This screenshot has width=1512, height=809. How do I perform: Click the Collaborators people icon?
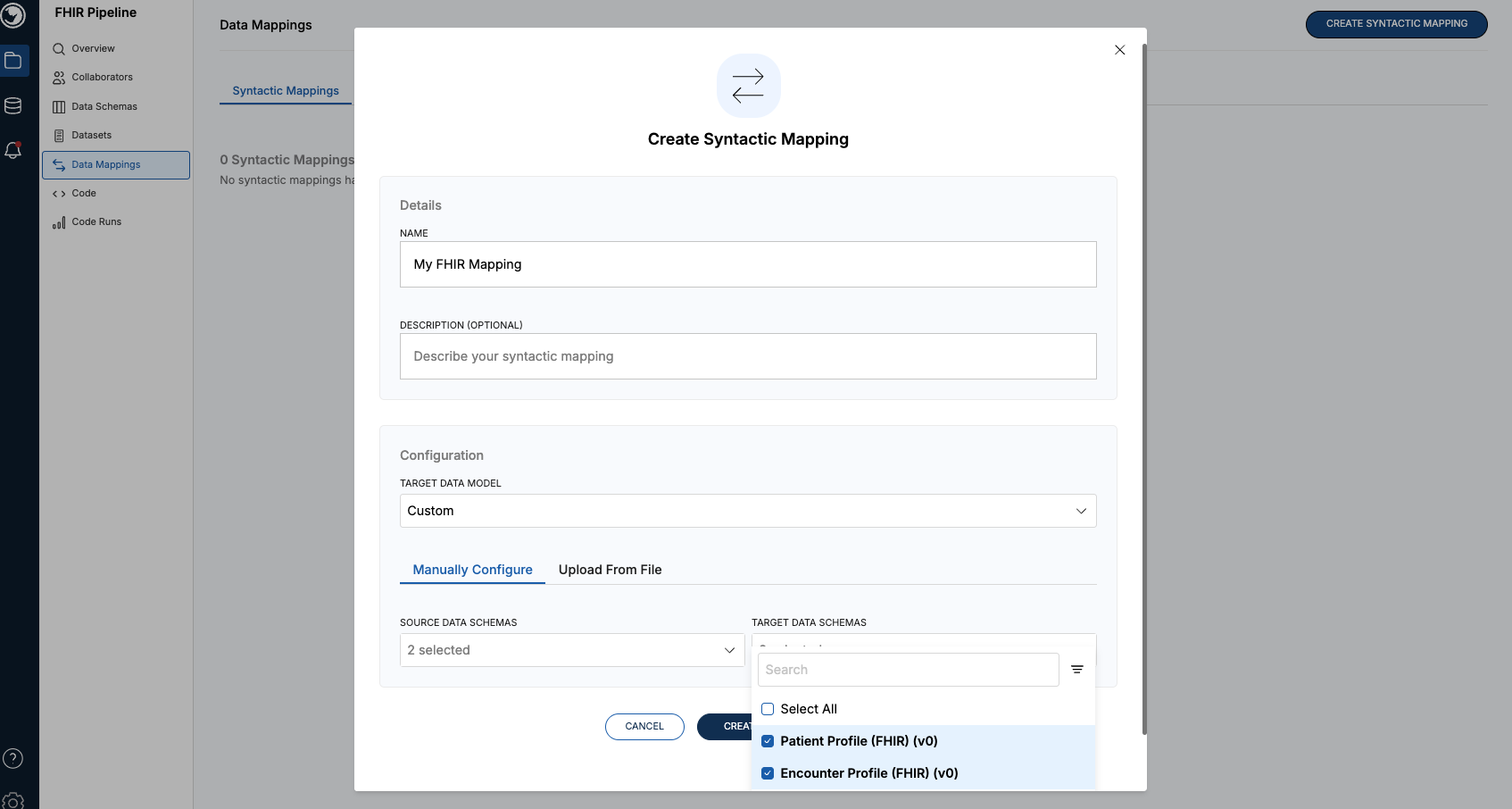[59, 78]
